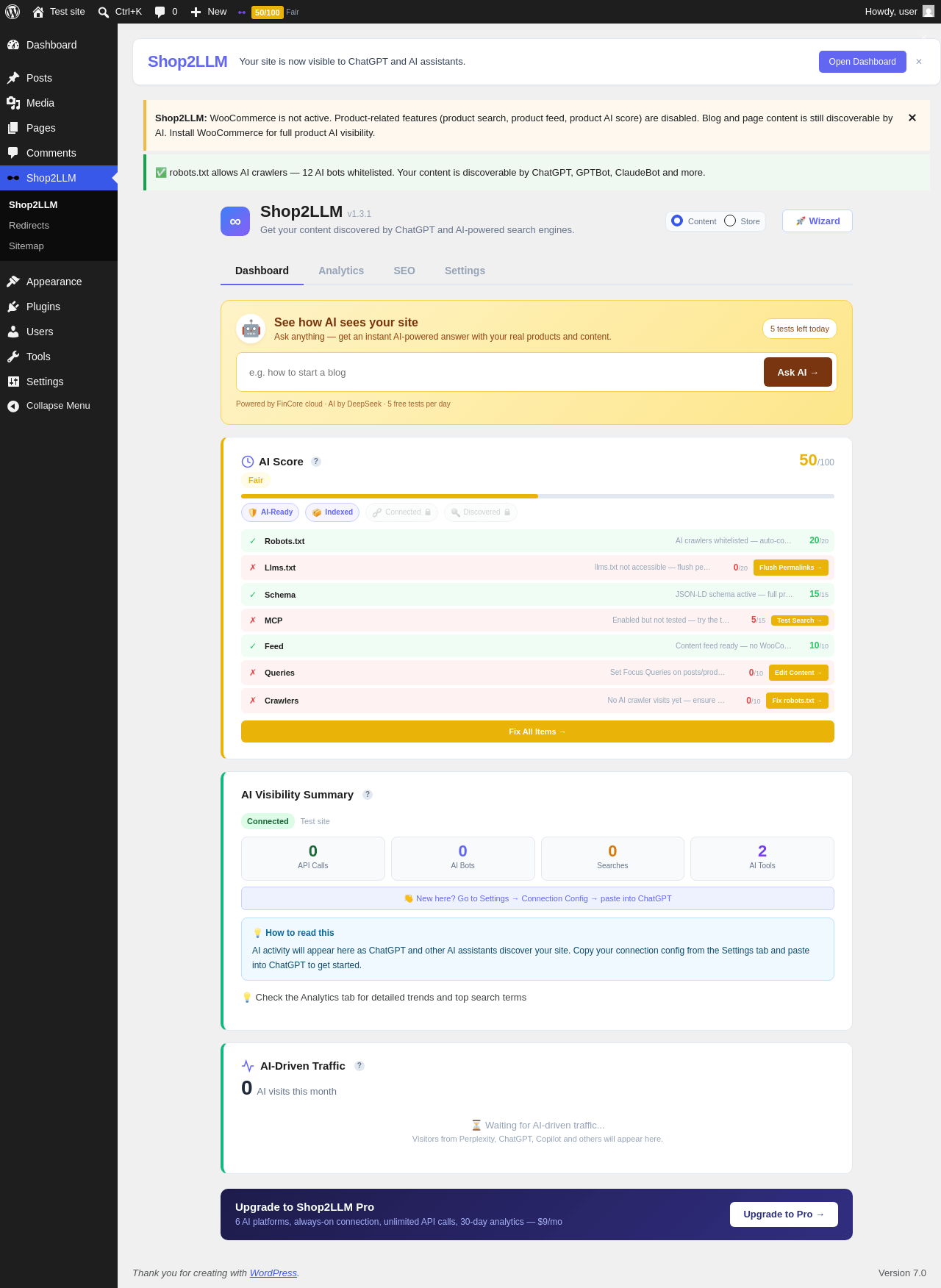Open Plugins in the sidebar
This screenshot has width=941, height=1288.
pos(59,307)
